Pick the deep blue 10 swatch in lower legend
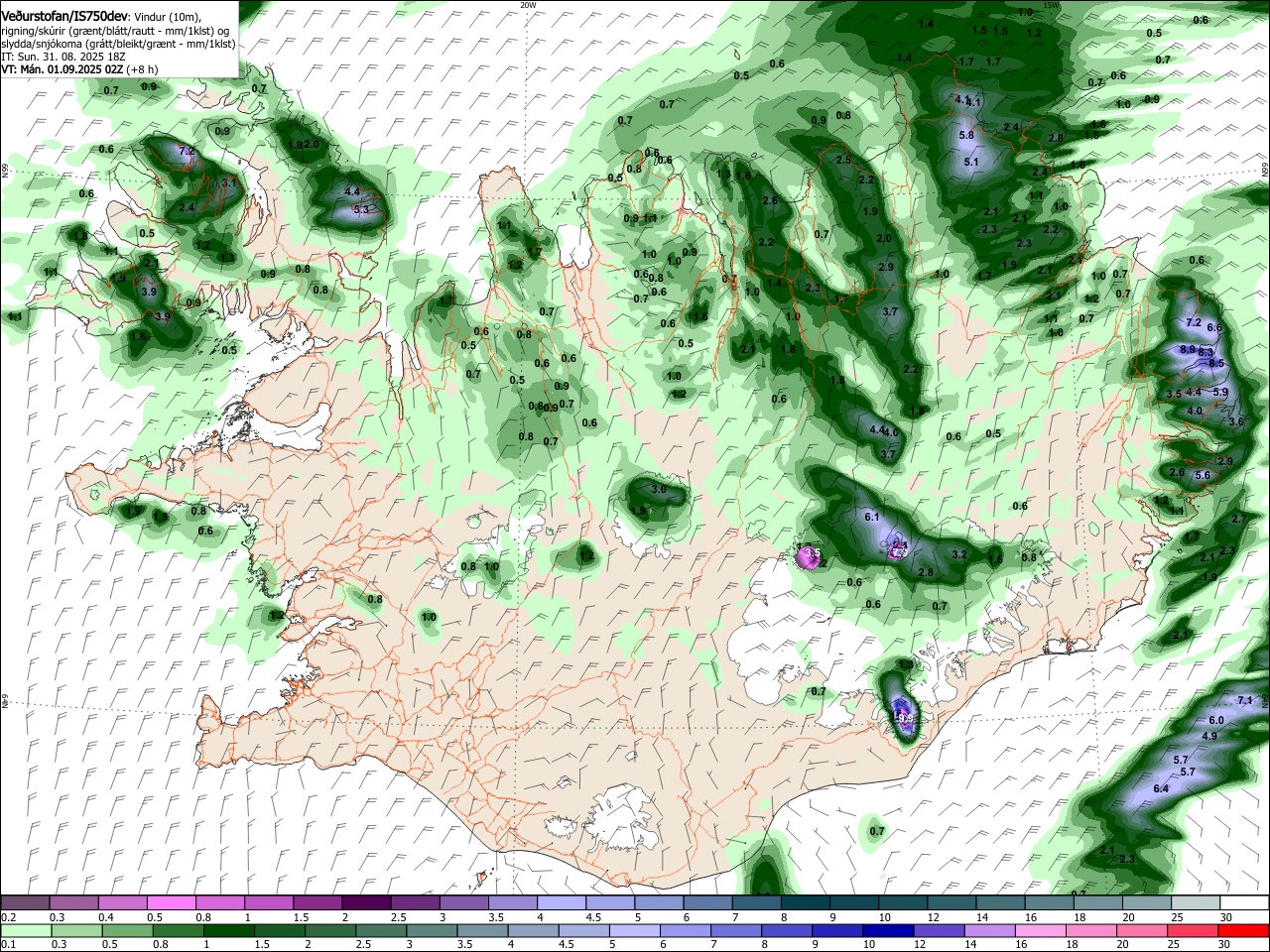Viewport: 1270px width, 952px height. (886, 930)
